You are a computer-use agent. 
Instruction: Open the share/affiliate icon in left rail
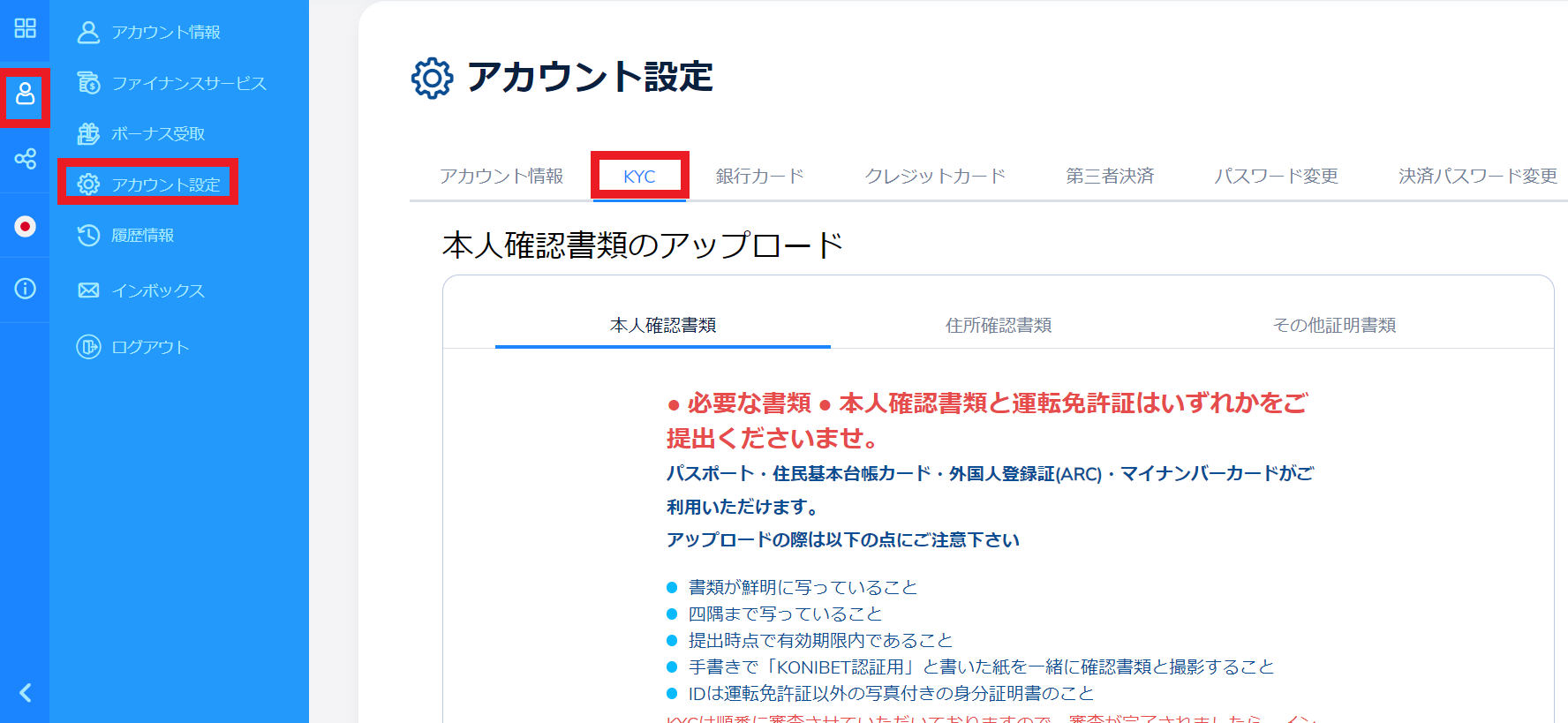point(25,159)
